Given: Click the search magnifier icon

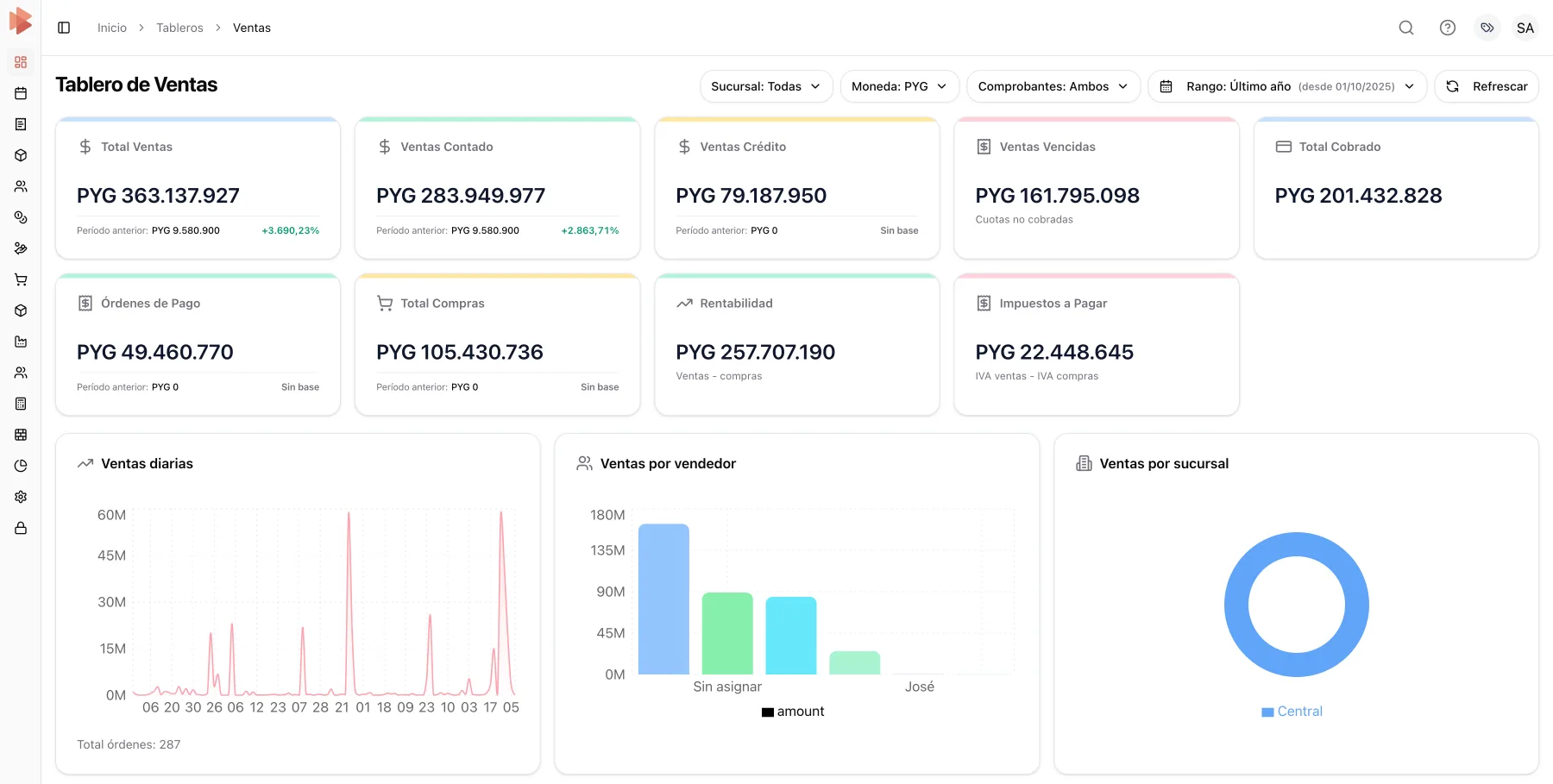Looking at the screenshot, I should [1406, 28].
